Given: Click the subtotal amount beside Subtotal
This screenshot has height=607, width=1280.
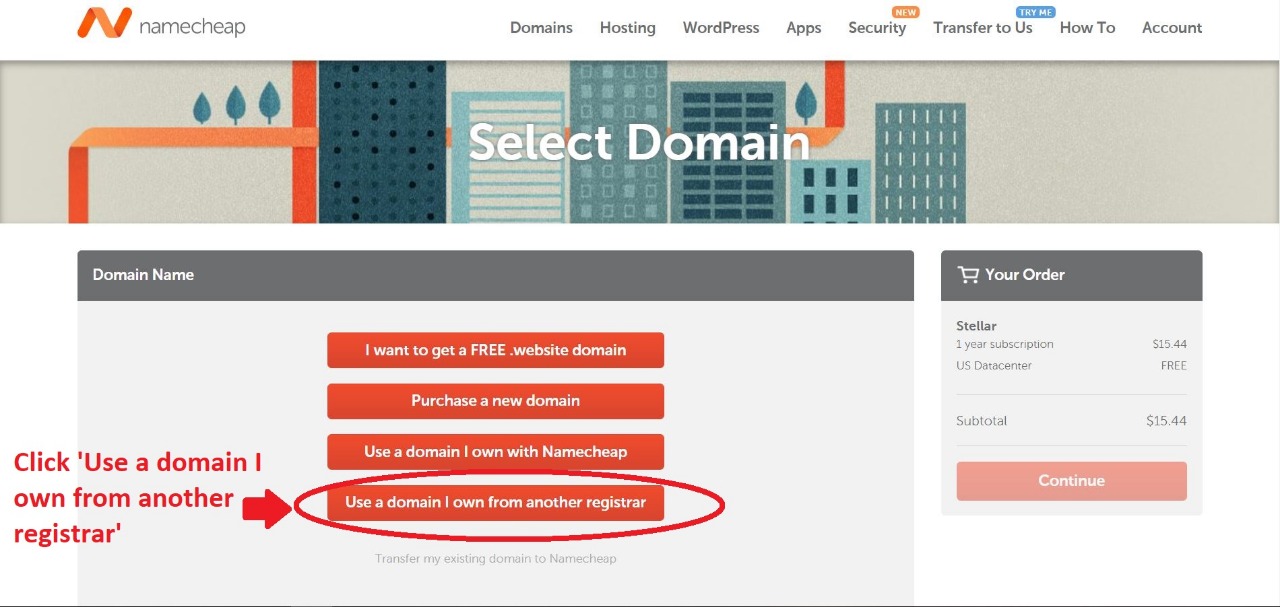Looking at the screenshot, I should click(1166, 421).
